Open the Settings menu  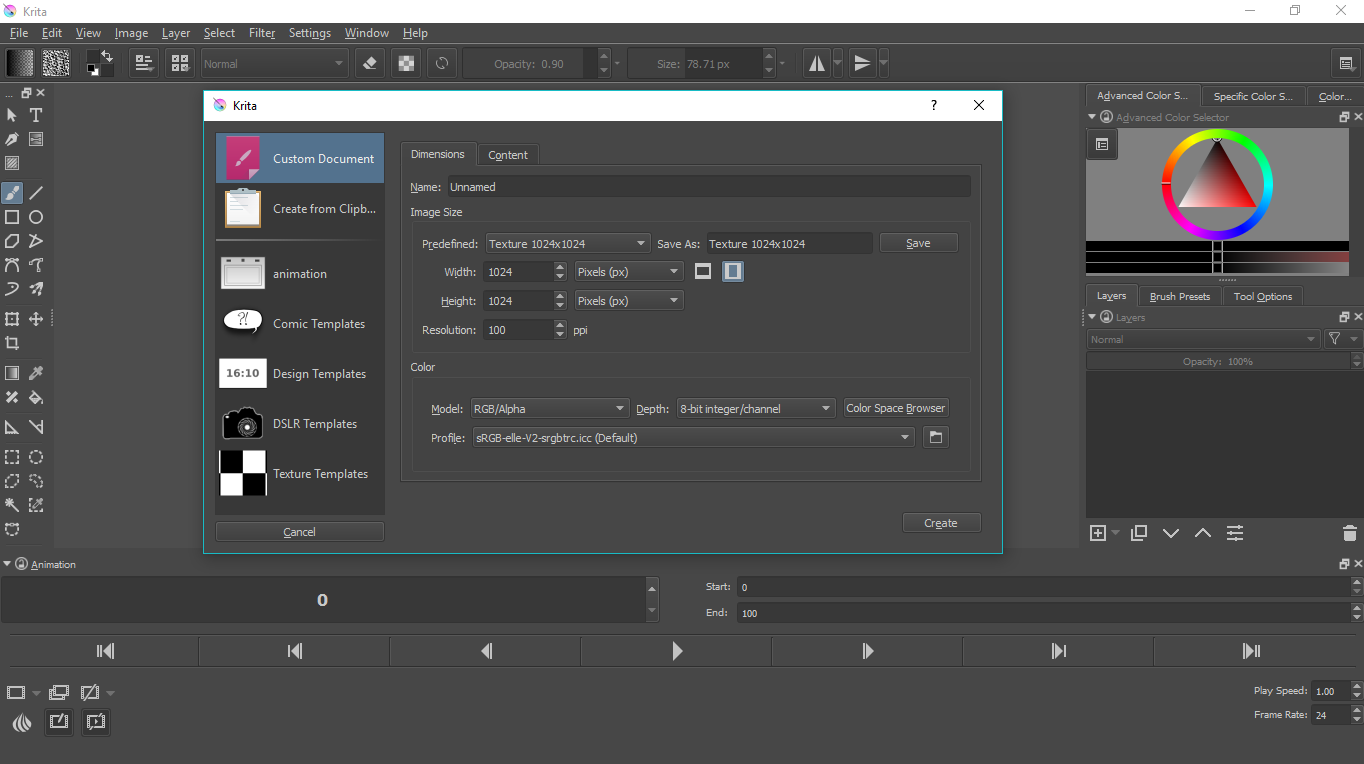click(x=310, y=33)
